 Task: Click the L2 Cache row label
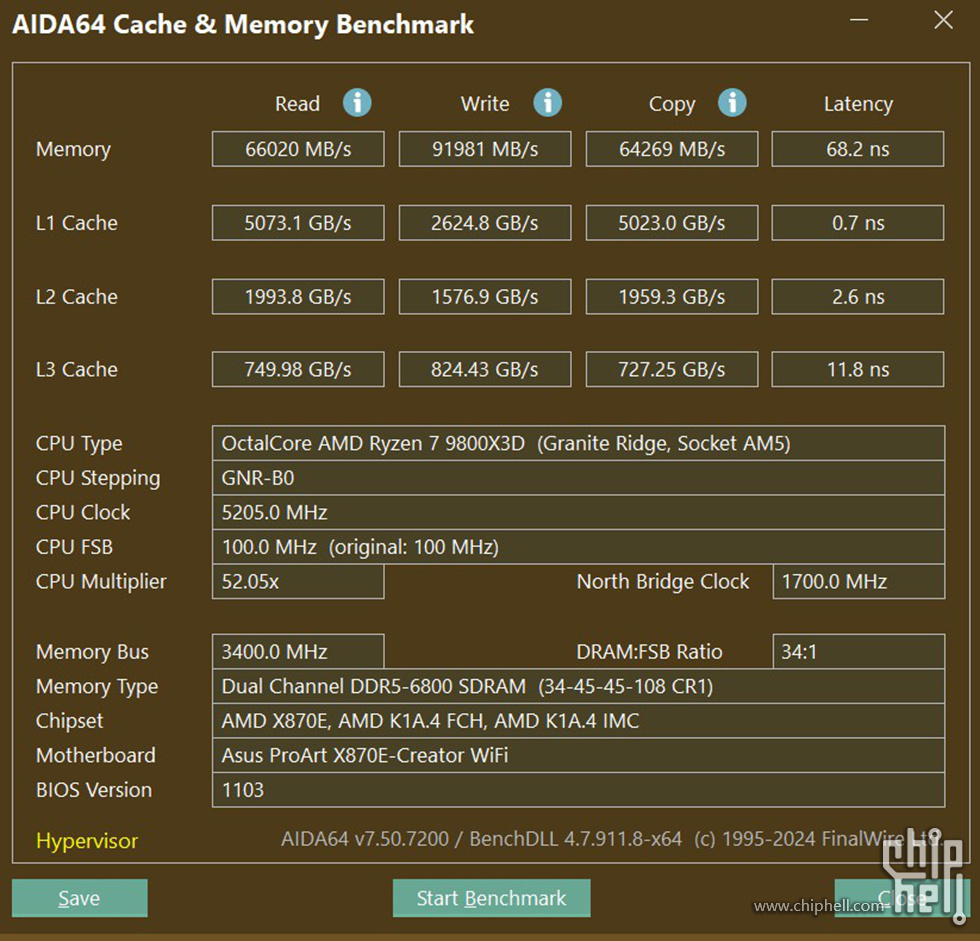coord(77,297)
